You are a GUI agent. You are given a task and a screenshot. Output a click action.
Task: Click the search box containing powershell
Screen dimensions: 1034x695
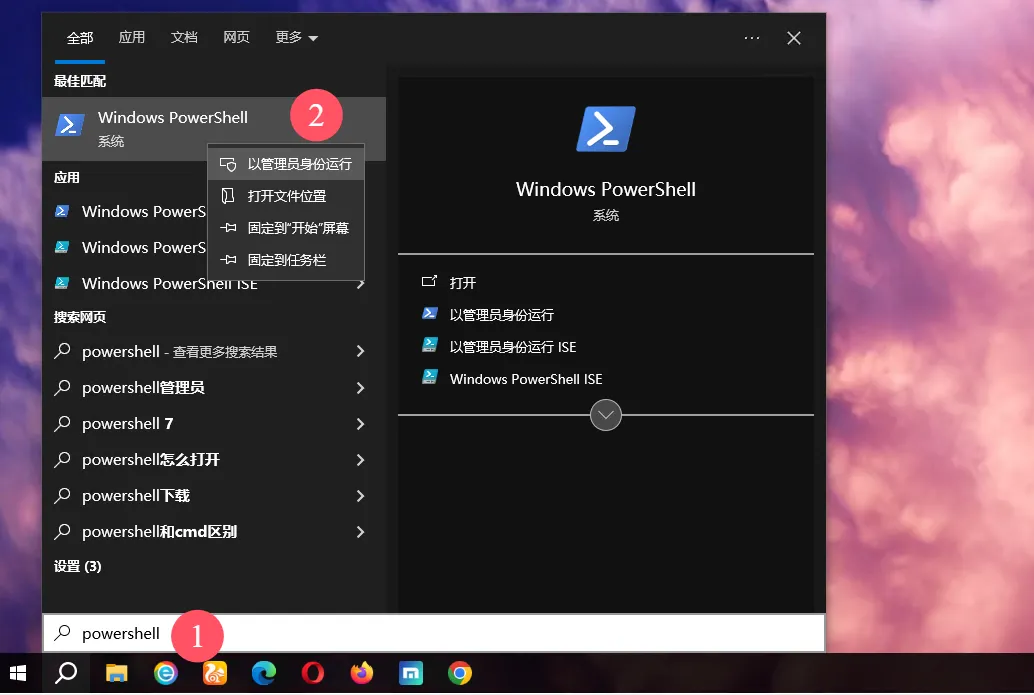[x=434, y=634]
